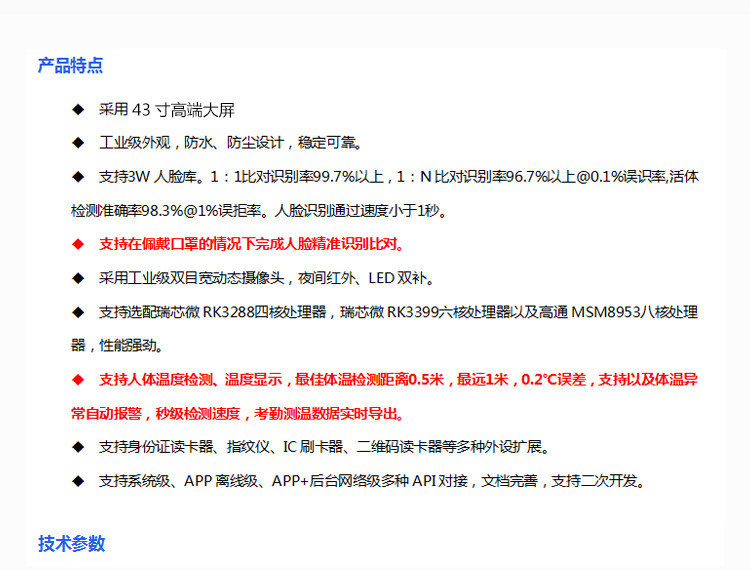
Task: Click line 检测准确率98.3%@1%误拒率
Action: [259, 210]
